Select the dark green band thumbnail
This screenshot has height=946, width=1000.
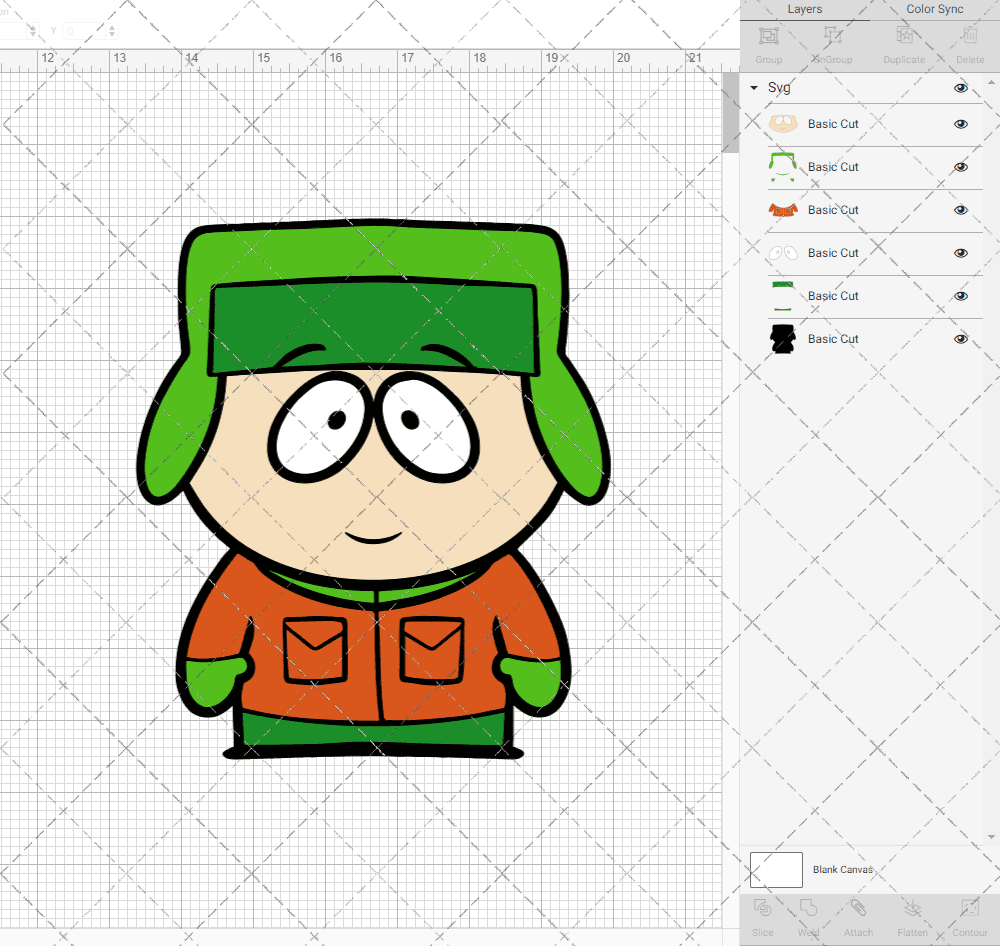pyautogui.click(x=783, y=296)
